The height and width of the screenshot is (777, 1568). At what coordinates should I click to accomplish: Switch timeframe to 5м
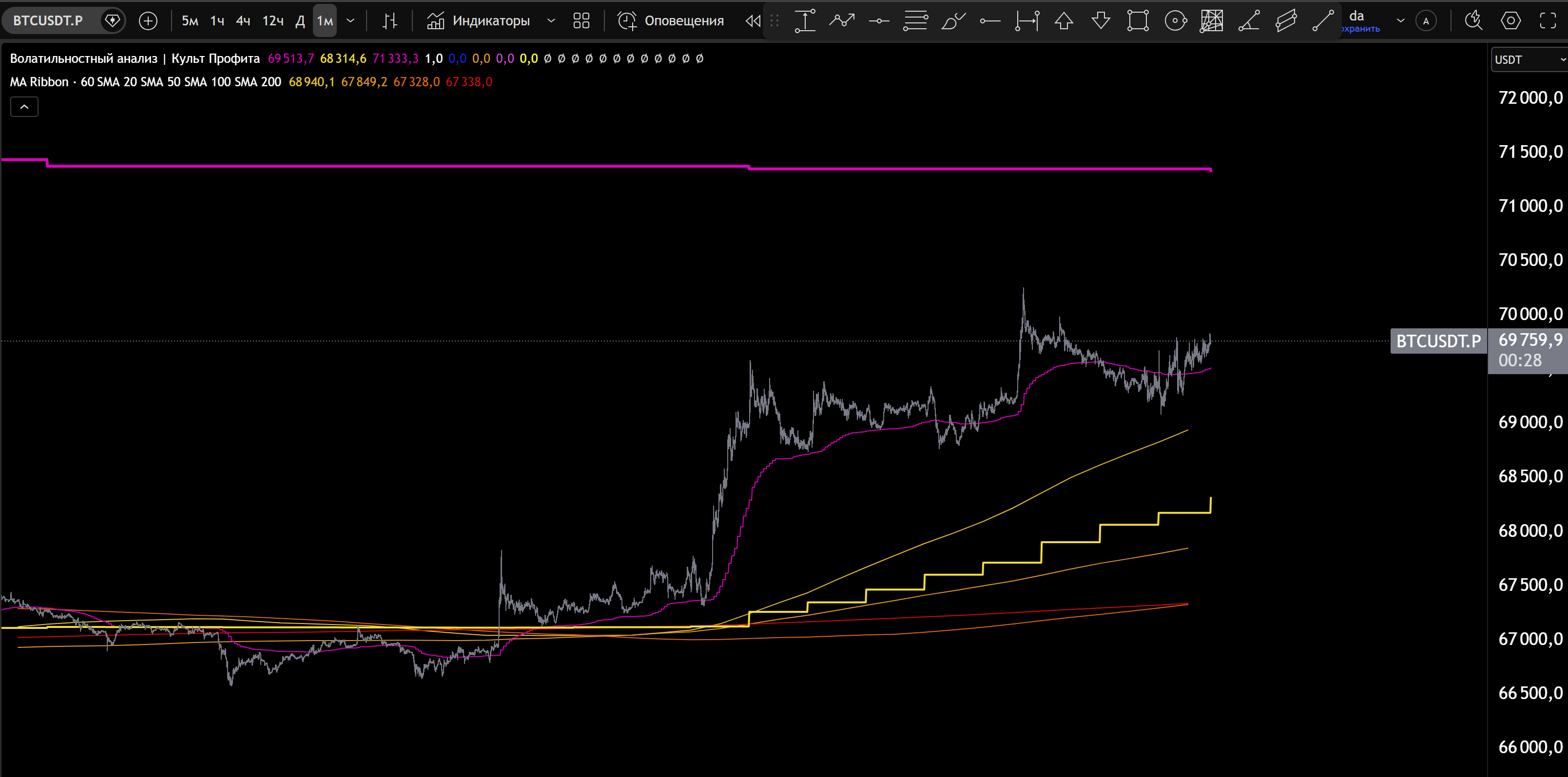pyautogui.click(x=190, y=20)
